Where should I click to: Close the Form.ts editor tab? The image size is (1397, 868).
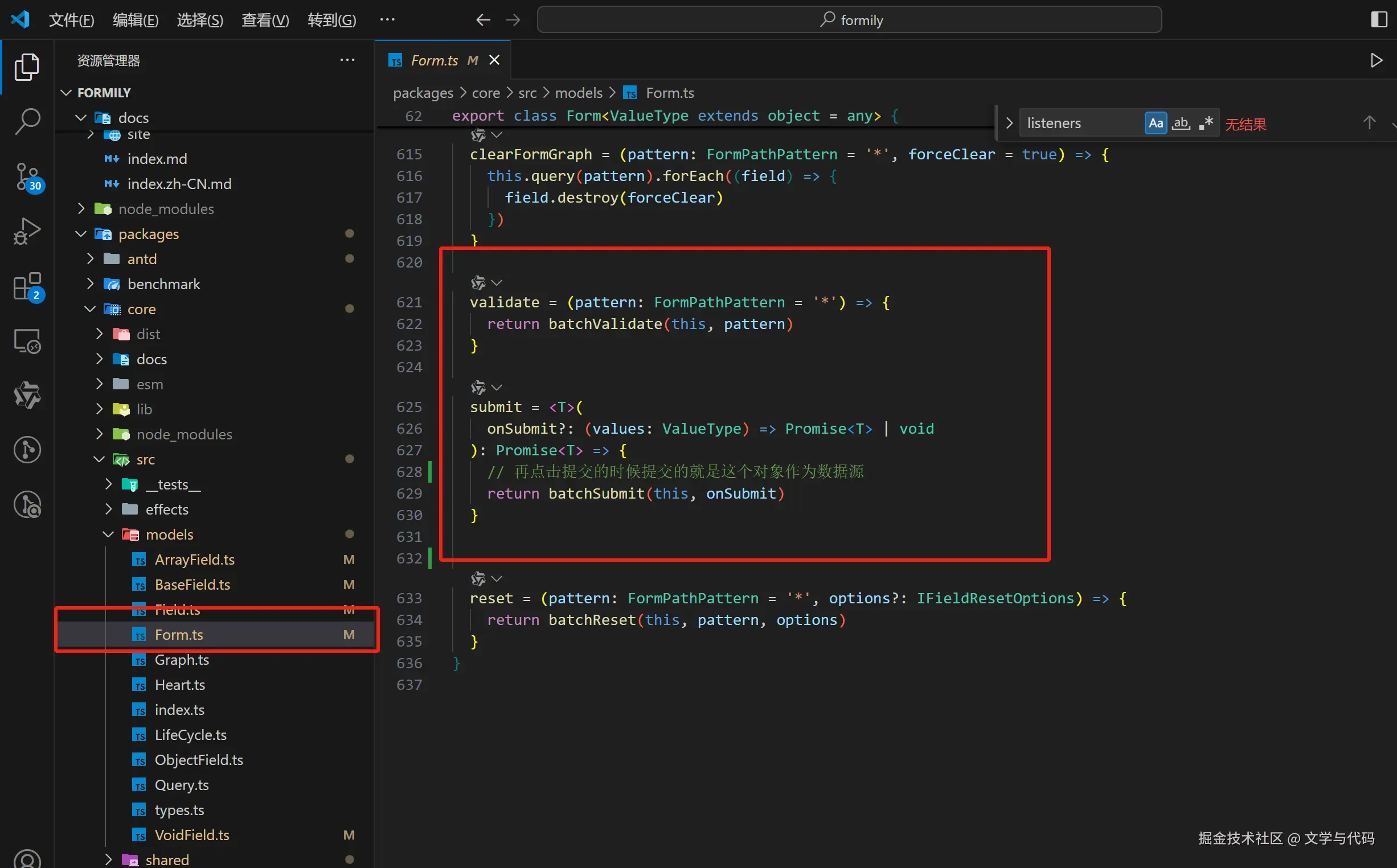click(x=494, y=60)
